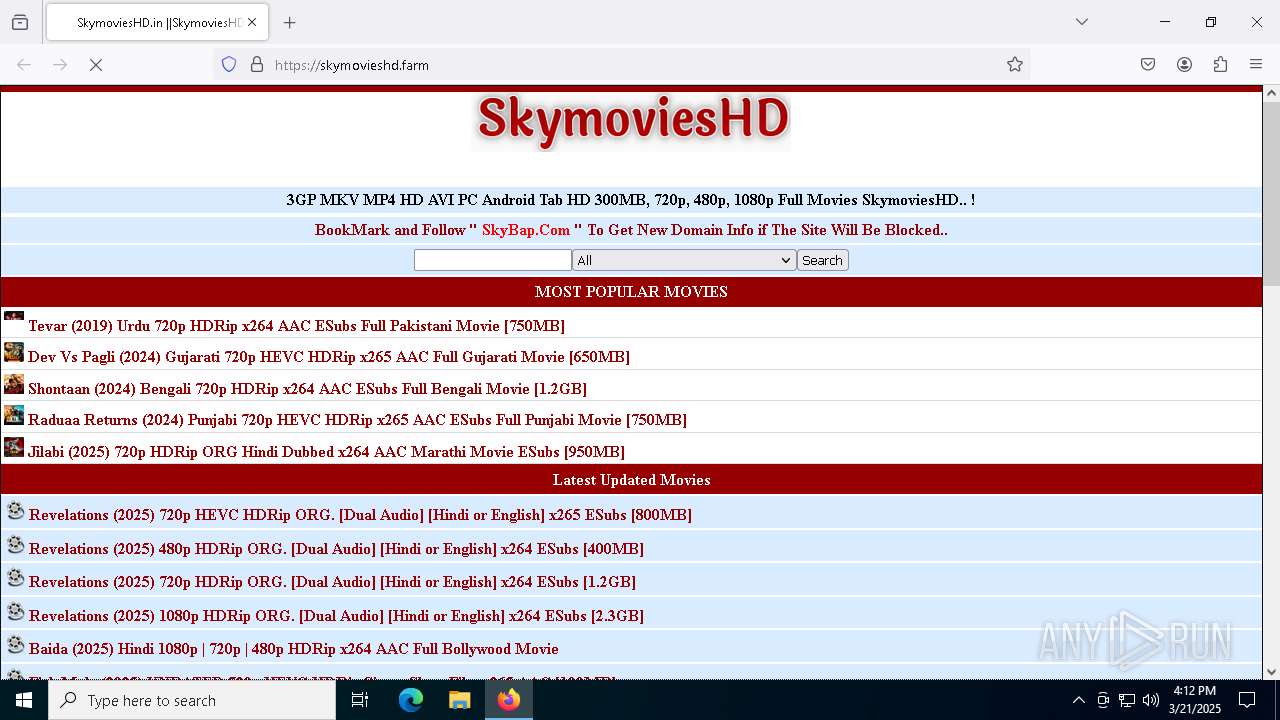Close the SkymoviesHD browser tab
Screen dimensions: 1280x720
pyautogui.click(x=253, y=22)
